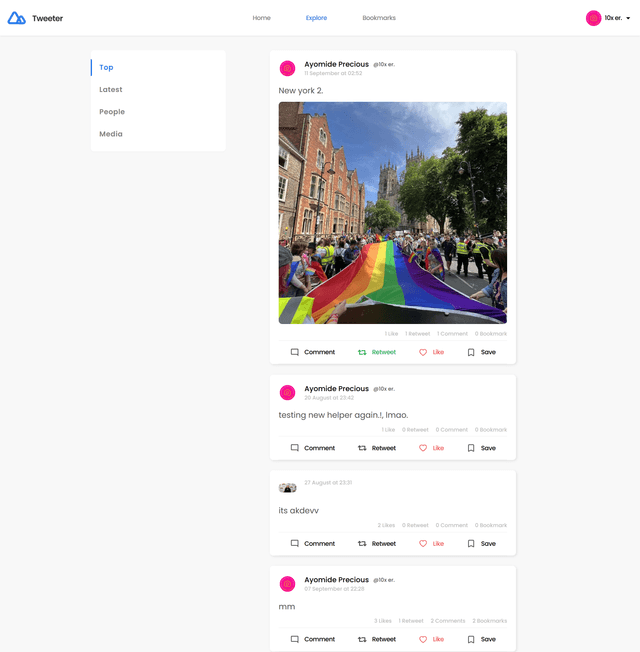Click the profile avatar in the header
640x652 pixels.
pos(593,18)
